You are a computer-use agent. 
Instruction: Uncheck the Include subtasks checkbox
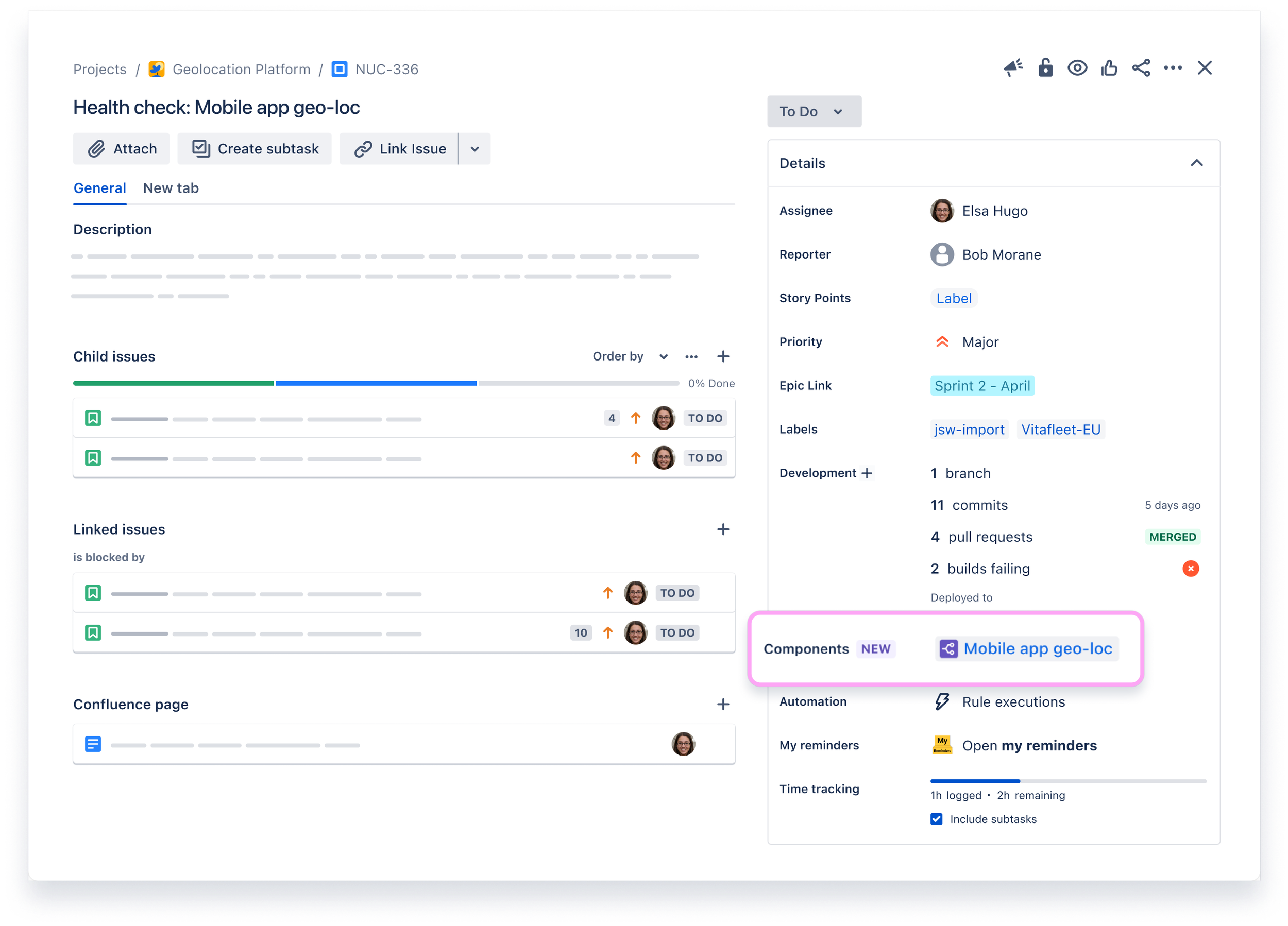coord(936,819)
